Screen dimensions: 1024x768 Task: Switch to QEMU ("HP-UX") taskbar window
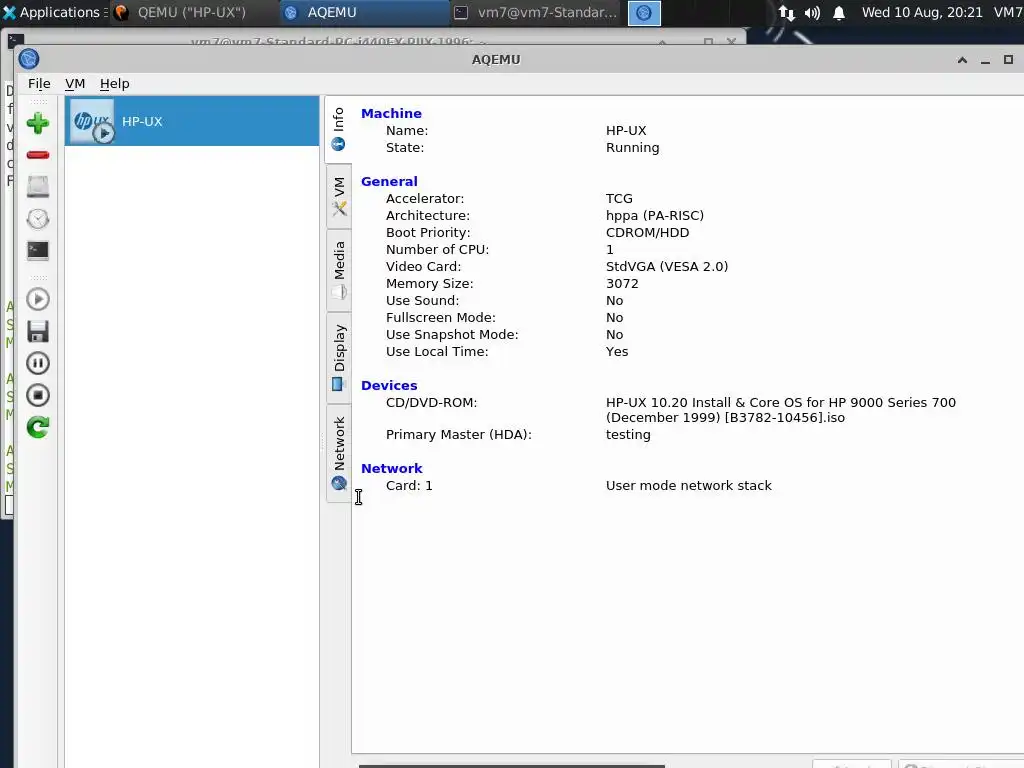coord(192,12)
